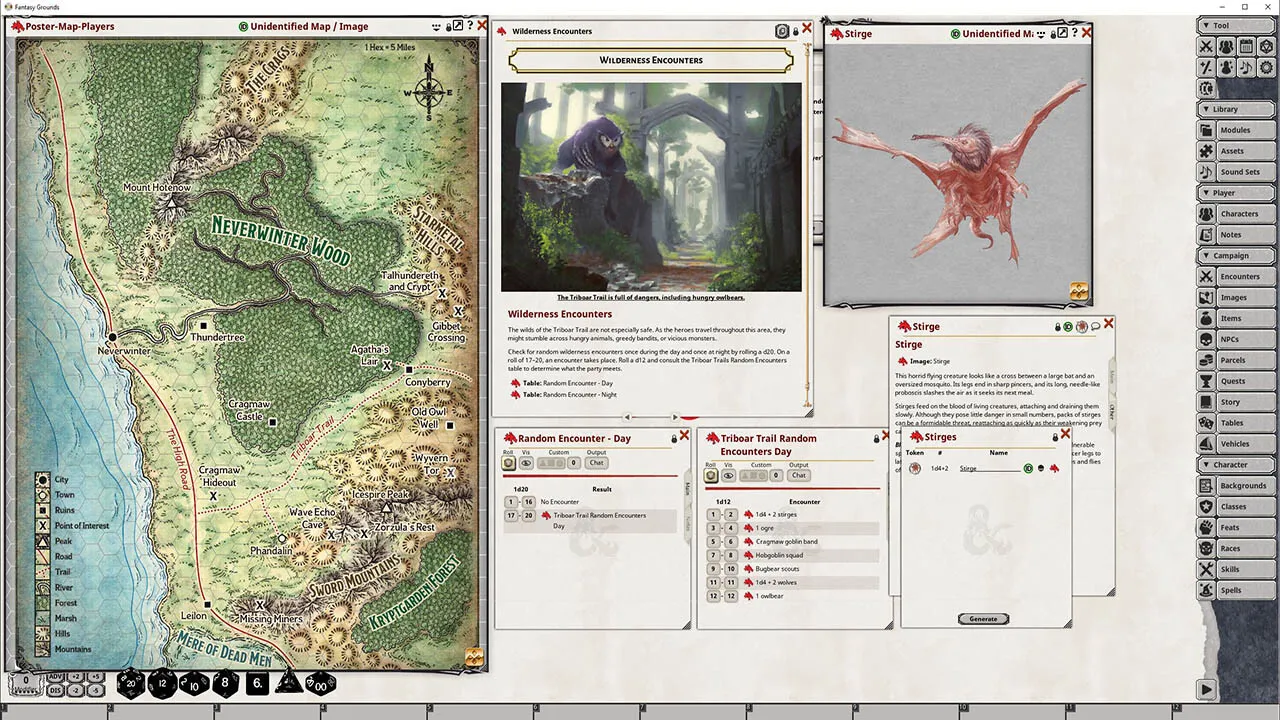This screenshot has width=1280, height=720.
Task: Click the modifier total box showing 0
Action: (26, 683)
